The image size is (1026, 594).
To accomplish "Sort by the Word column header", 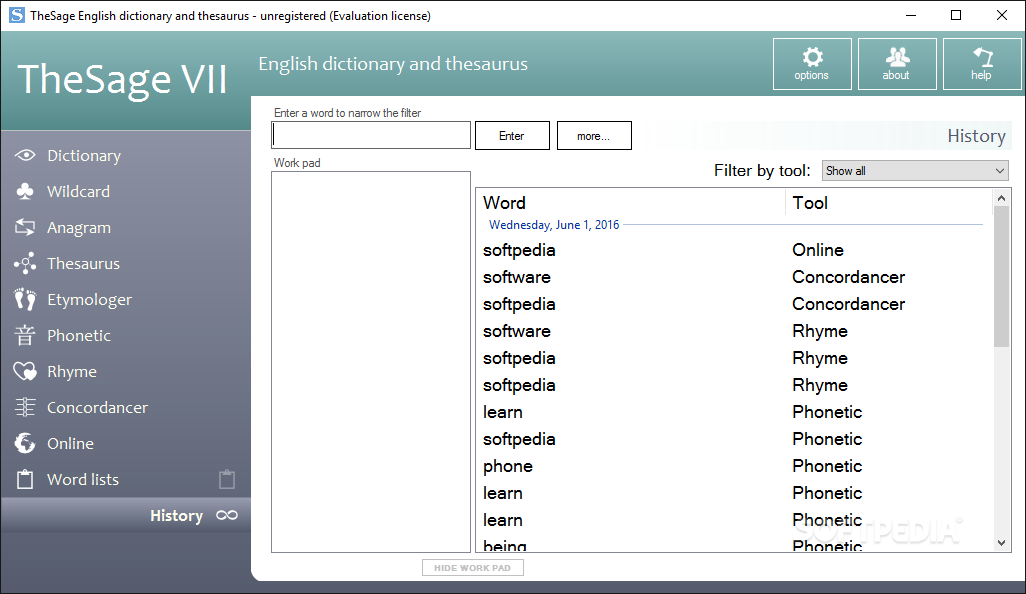I will pos(631,203).
